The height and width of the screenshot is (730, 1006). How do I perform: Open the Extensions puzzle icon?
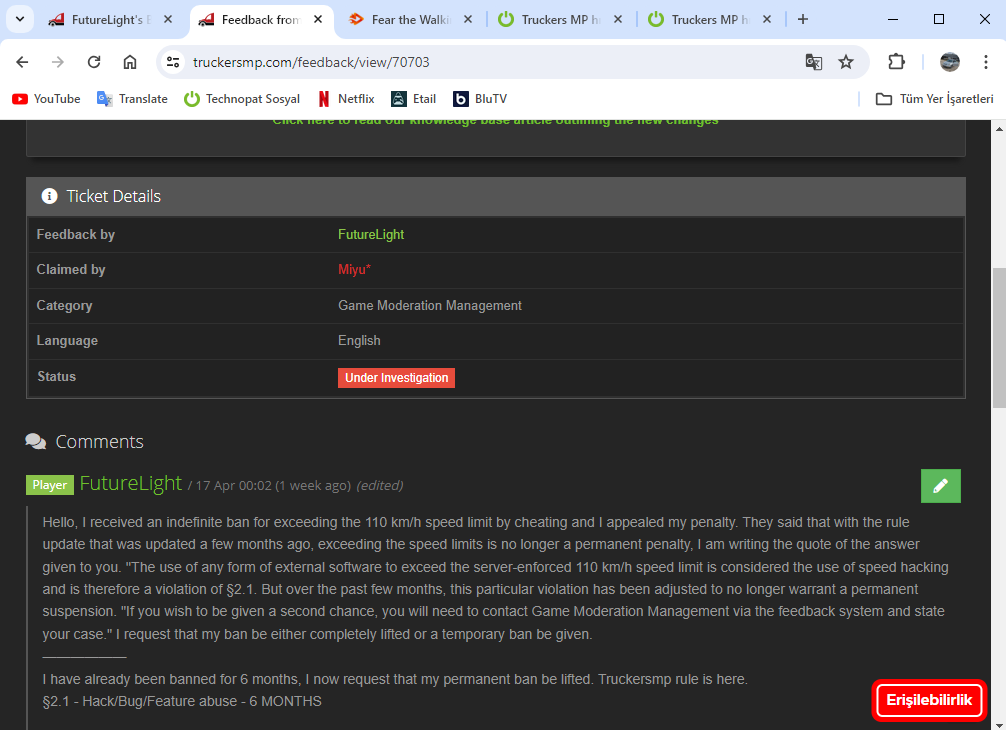pyautogui.click(x=896, y=62)
